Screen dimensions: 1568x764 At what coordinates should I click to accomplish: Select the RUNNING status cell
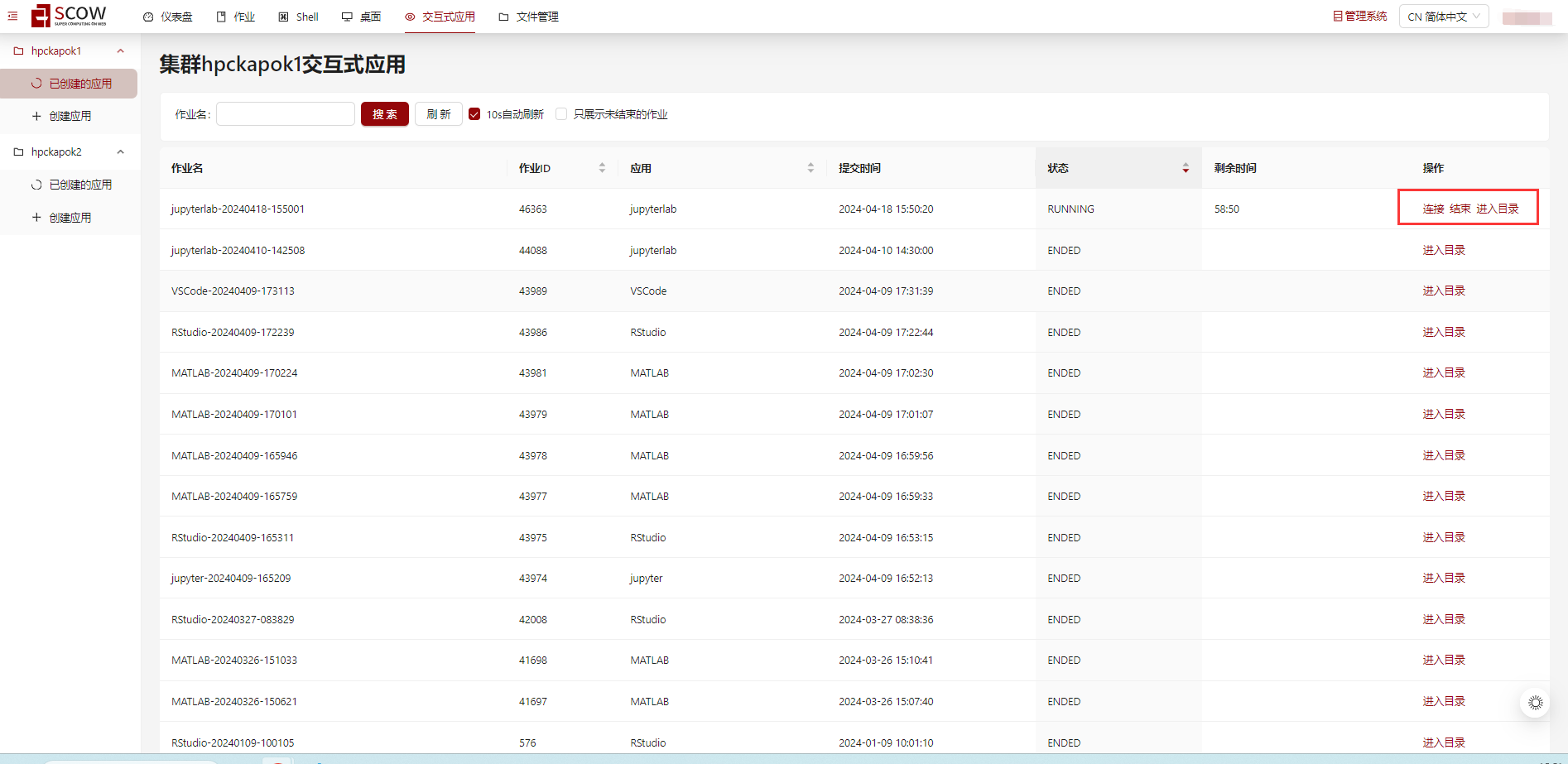[x=1070, y=209]
